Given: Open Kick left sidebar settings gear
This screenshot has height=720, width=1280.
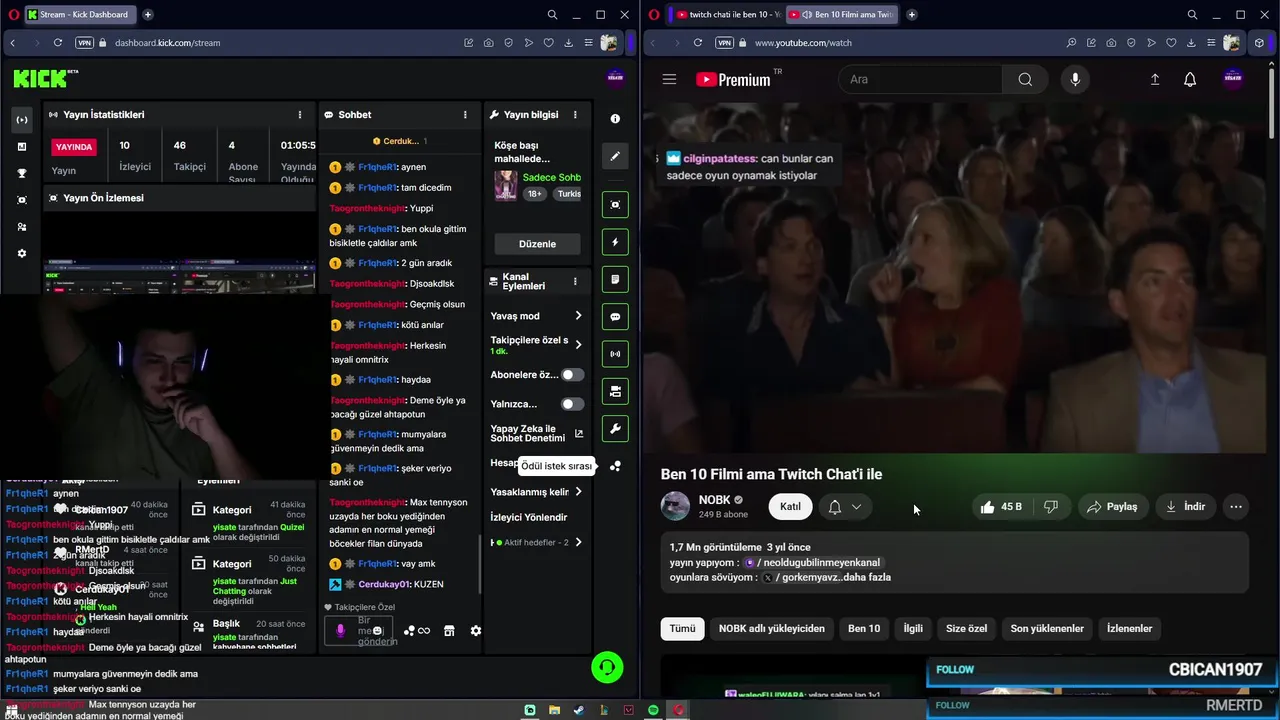Looking at the screenshot, I should click(x=22, y=254).
